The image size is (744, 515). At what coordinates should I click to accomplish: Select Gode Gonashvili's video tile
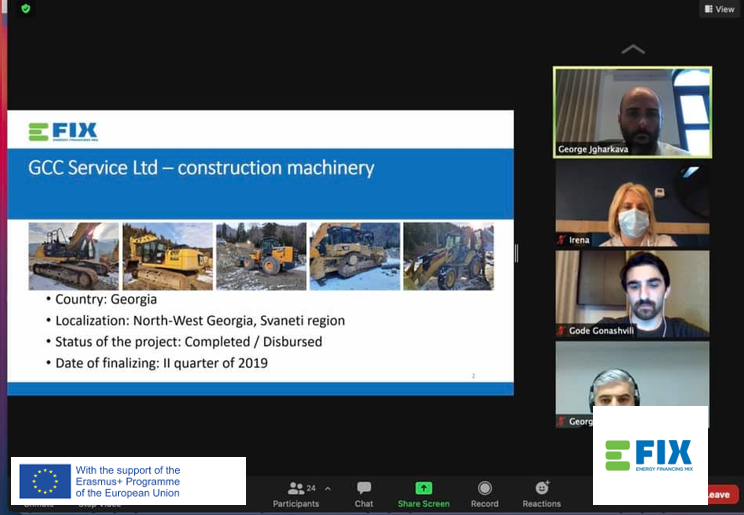point(632,294)
